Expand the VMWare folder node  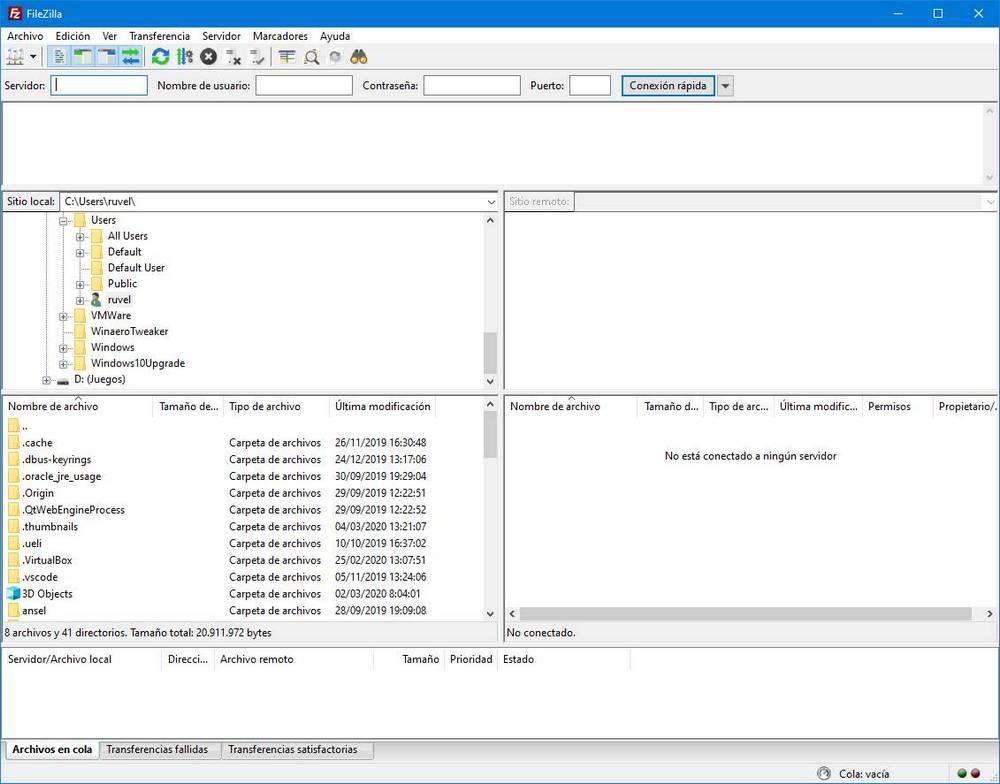coord(63,316)
